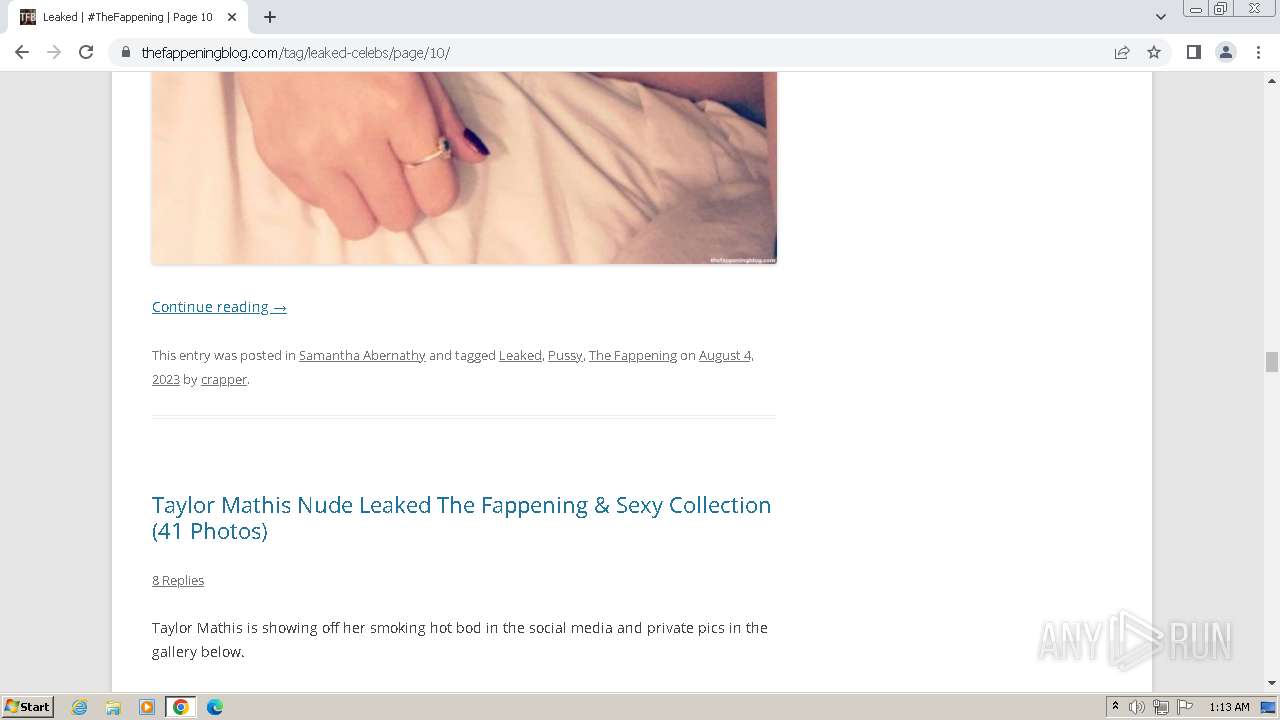Screen dimensions: 1280x720
Task: Open the browser side panel
Action: 1193,52
